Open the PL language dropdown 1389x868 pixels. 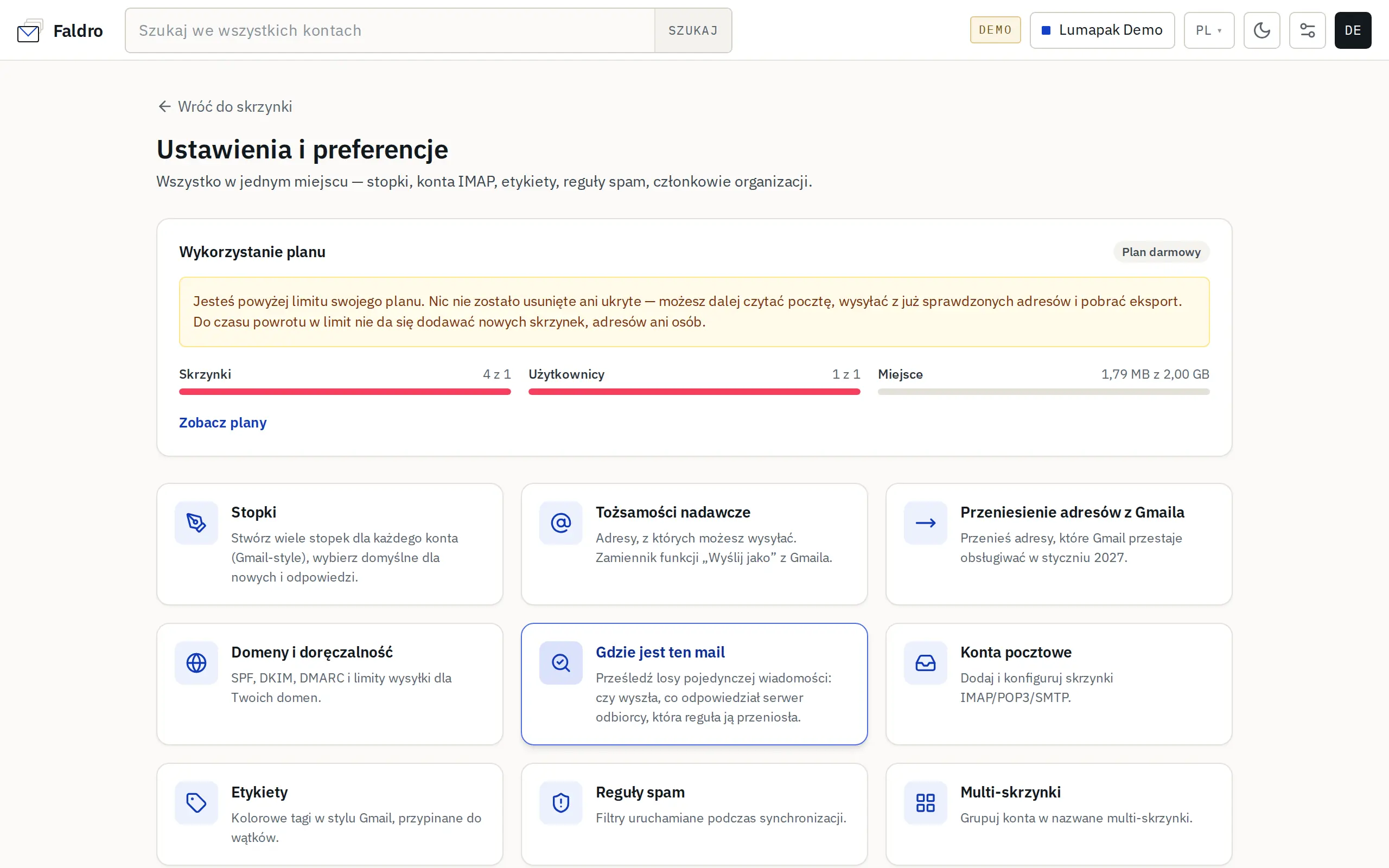(1209, 30)
